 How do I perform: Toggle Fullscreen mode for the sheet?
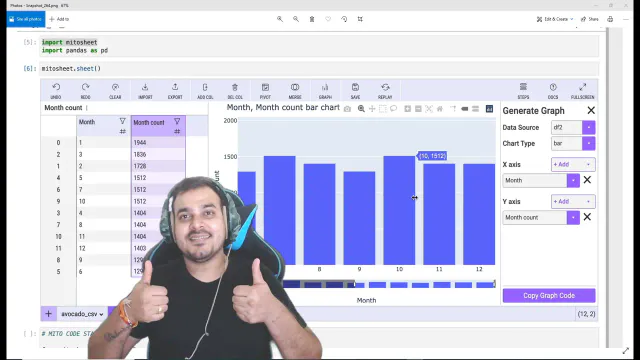click(582, 87)
